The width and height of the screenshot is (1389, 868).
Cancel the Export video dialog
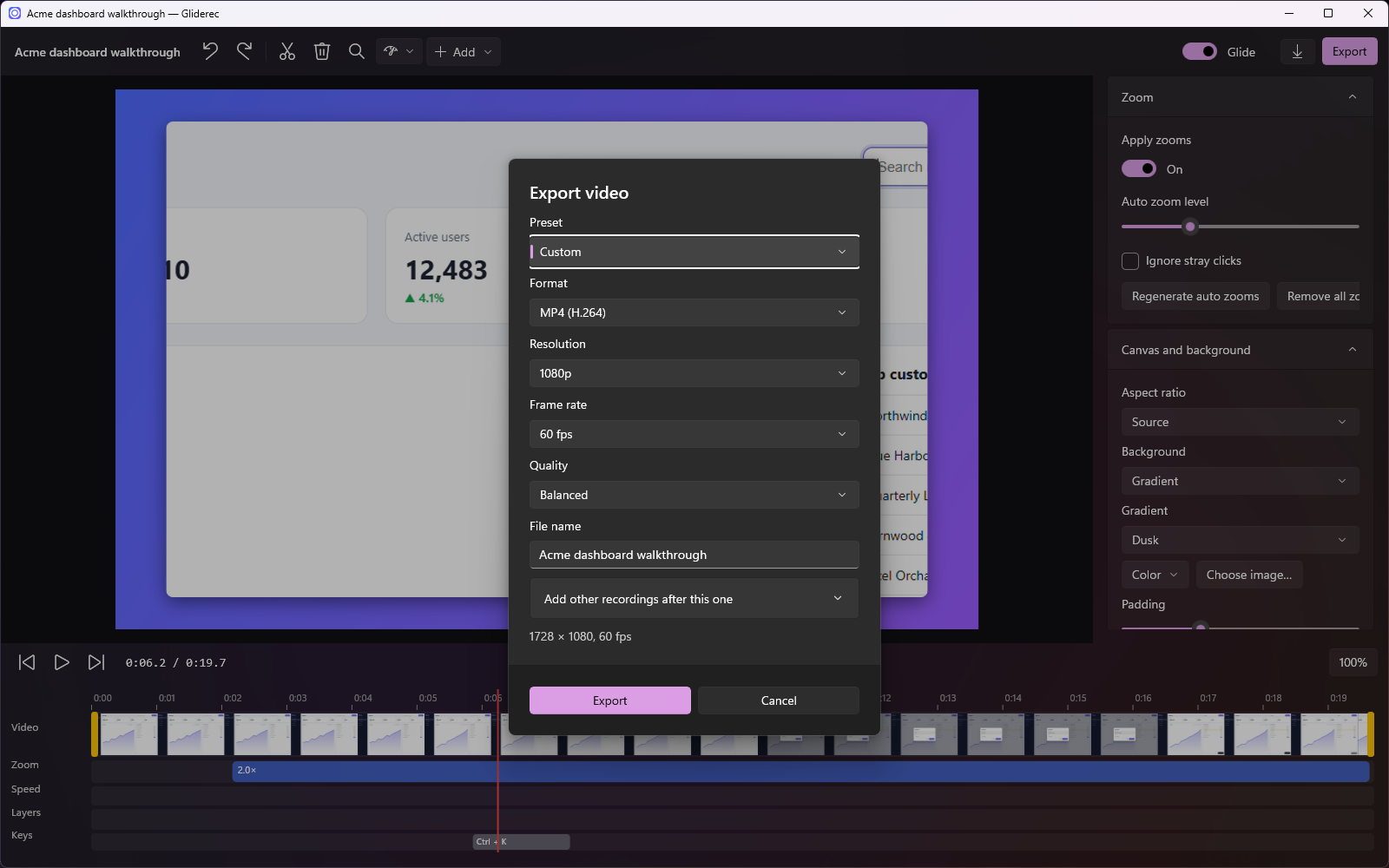(778, 700)
